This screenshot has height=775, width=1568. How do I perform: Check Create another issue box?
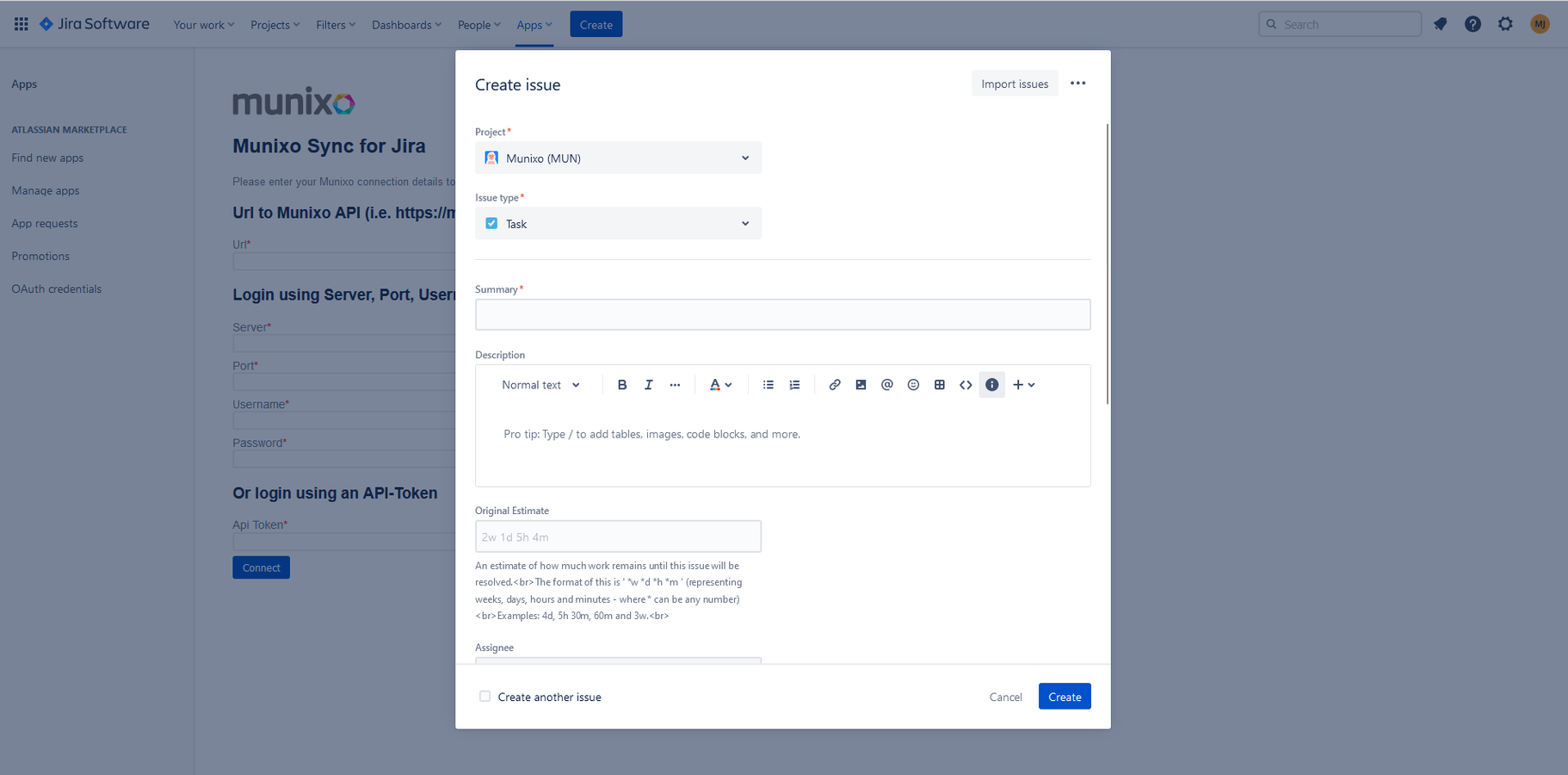[x=485, y=697]
